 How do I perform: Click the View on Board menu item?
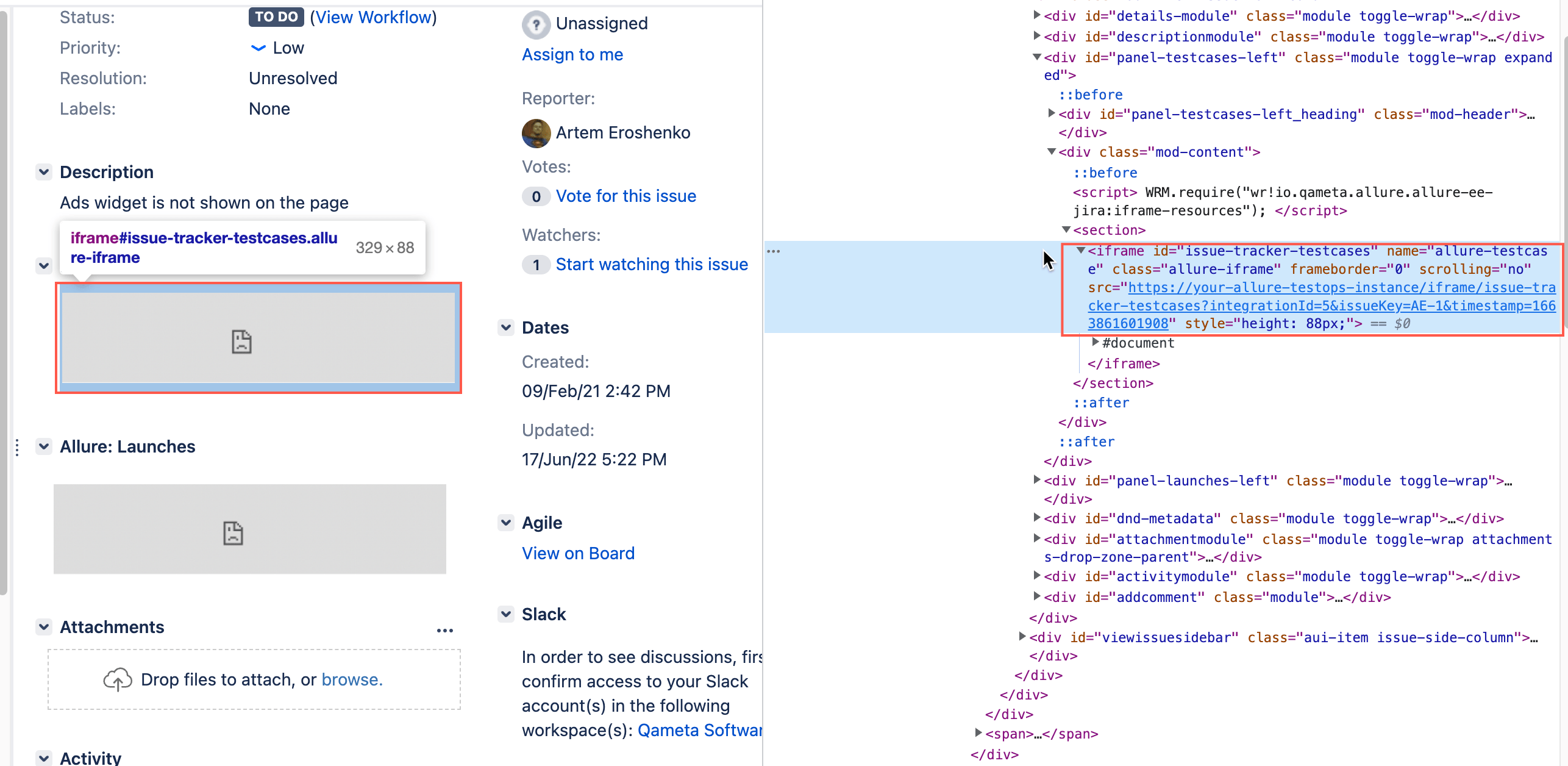[x=578, y=553]
